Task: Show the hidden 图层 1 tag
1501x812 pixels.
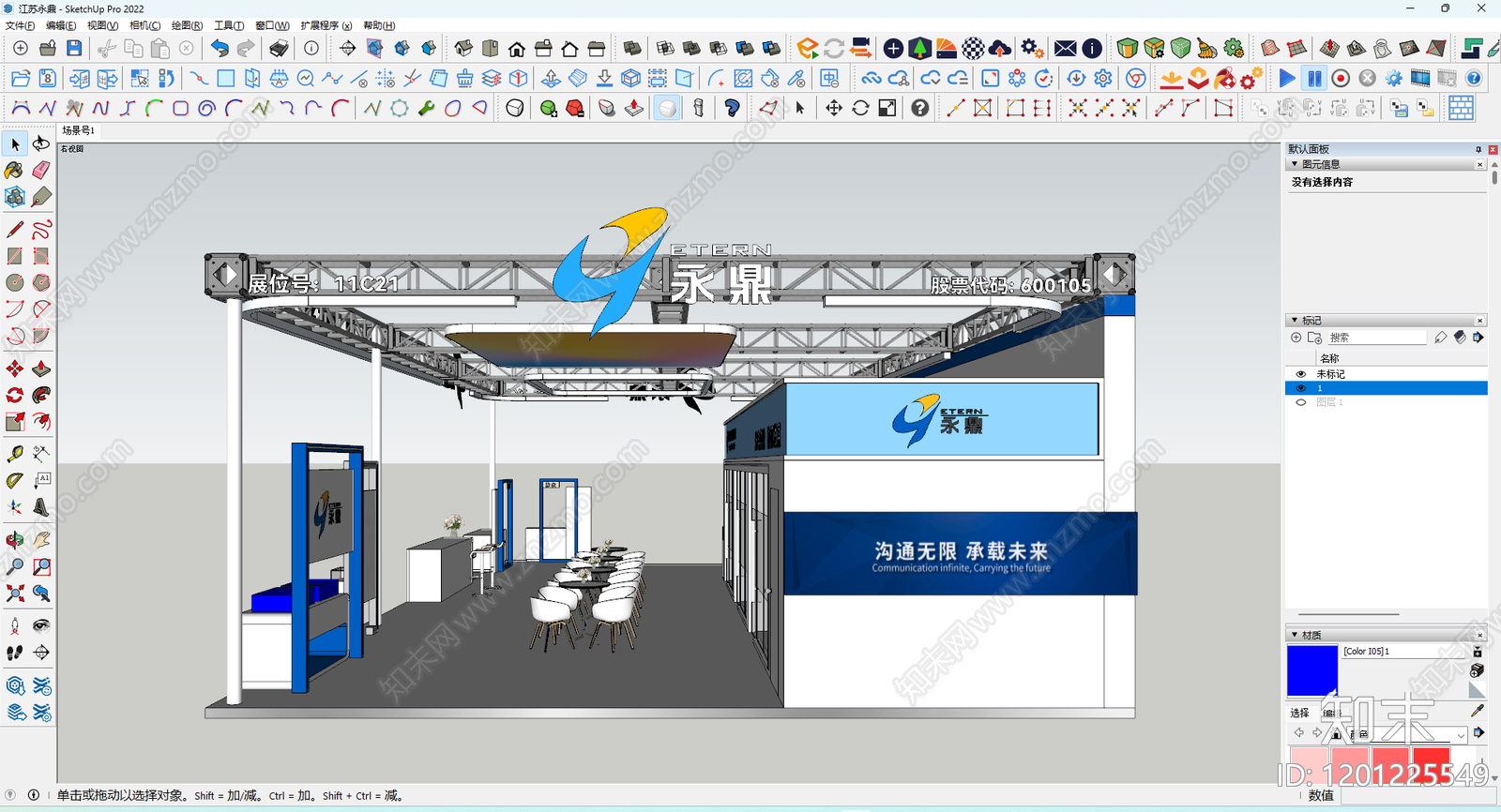Action: [x=1300, y=402]
